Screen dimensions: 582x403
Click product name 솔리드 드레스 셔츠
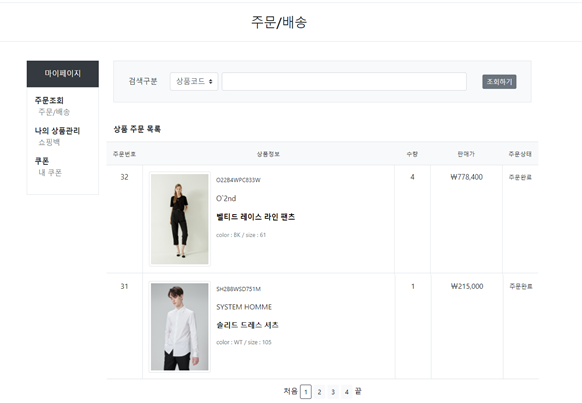tap(248, 325)
